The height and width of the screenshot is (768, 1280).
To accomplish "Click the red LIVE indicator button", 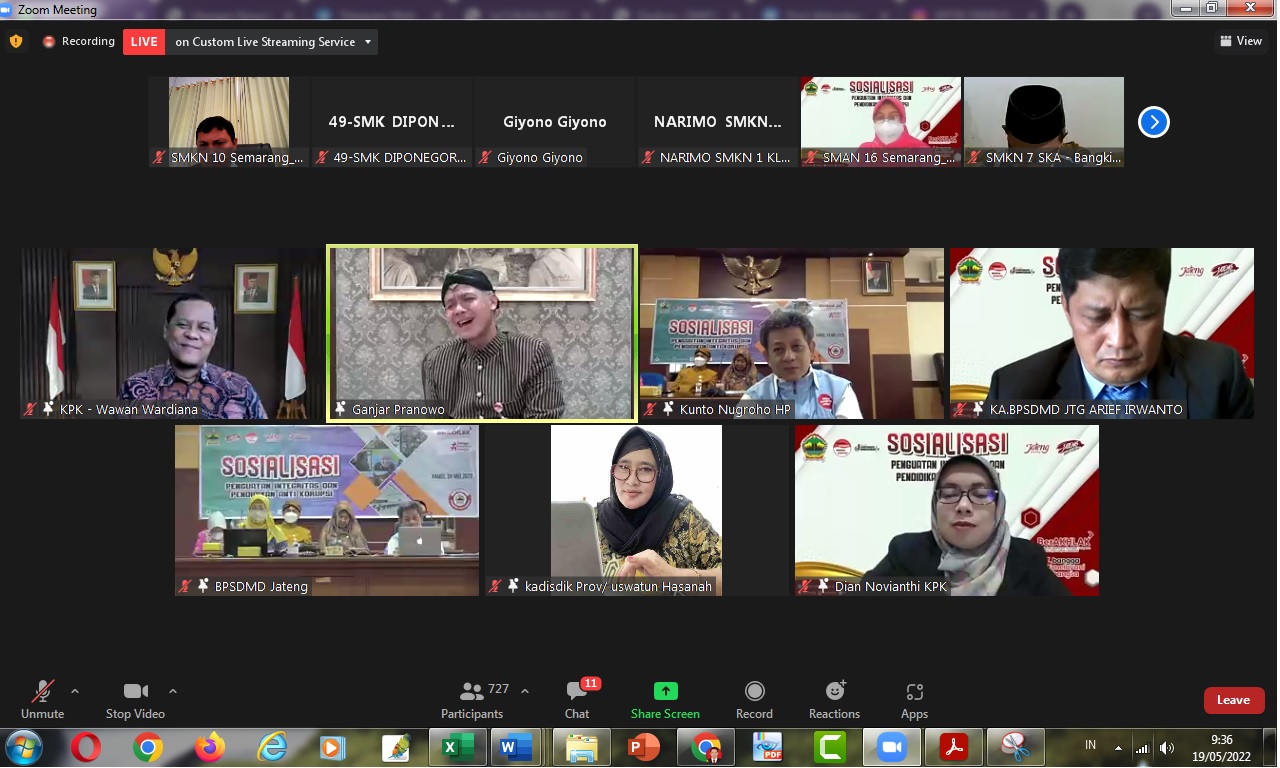I will [x=144, y=42].
